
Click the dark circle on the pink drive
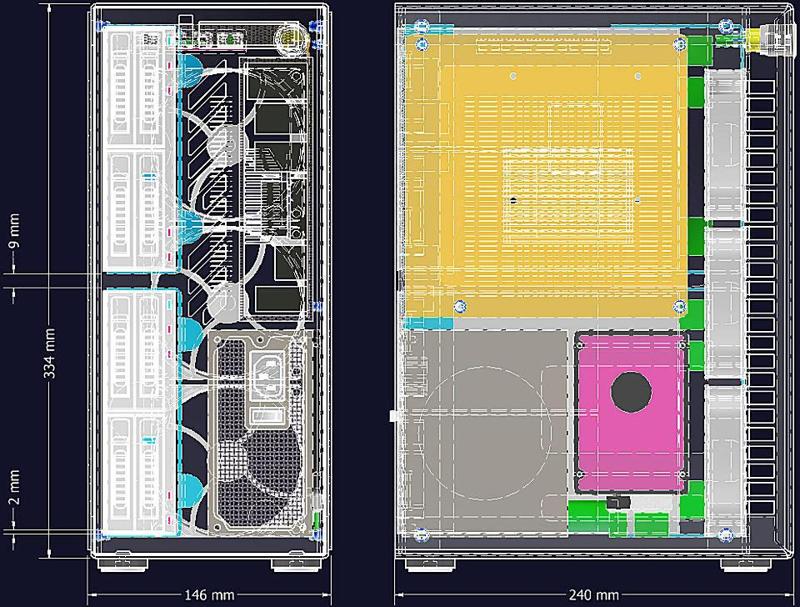point(631,392)
